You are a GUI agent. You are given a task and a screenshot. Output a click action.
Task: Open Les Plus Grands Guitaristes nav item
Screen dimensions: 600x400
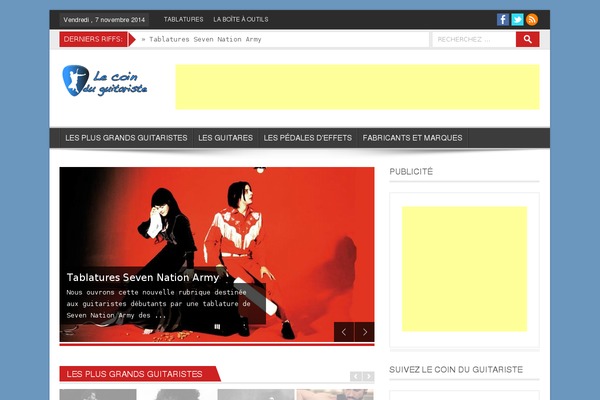(126, 138)
